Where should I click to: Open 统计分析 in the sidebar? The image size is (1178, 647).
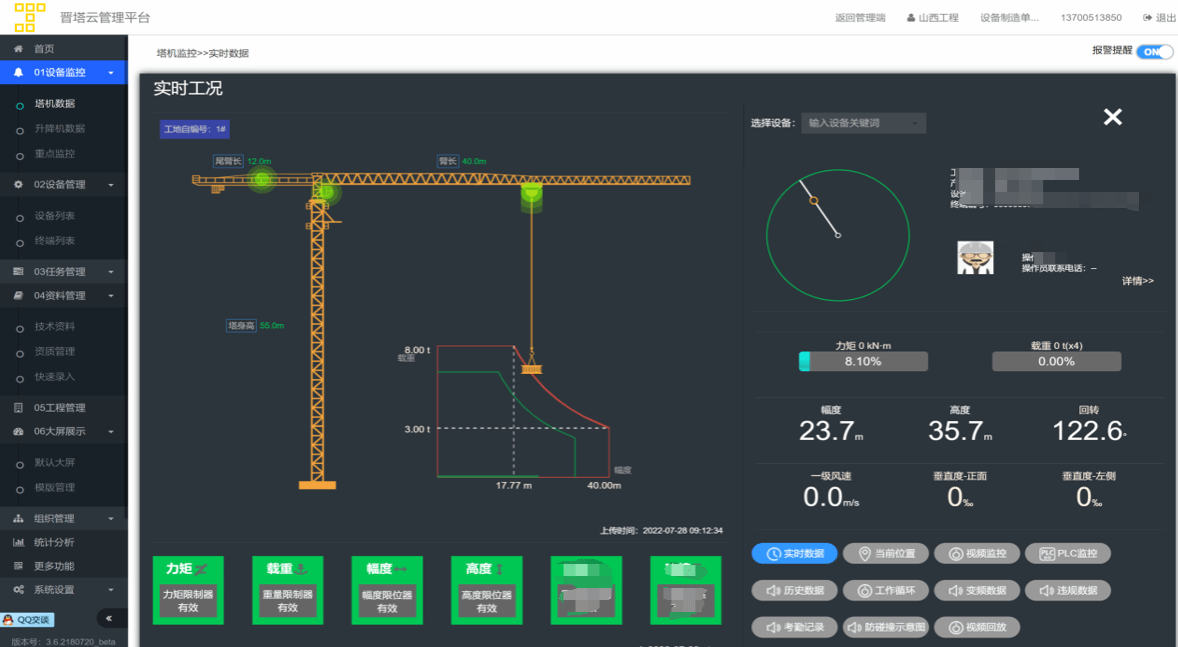pos(54,543)
